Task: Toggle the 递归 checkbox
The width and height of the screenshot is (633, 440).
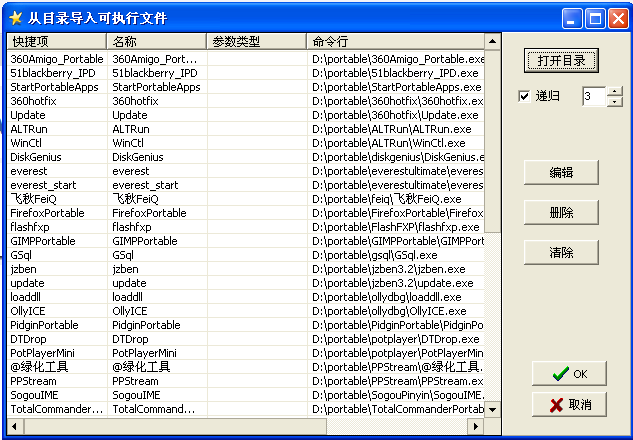Action: click(524, 96)
